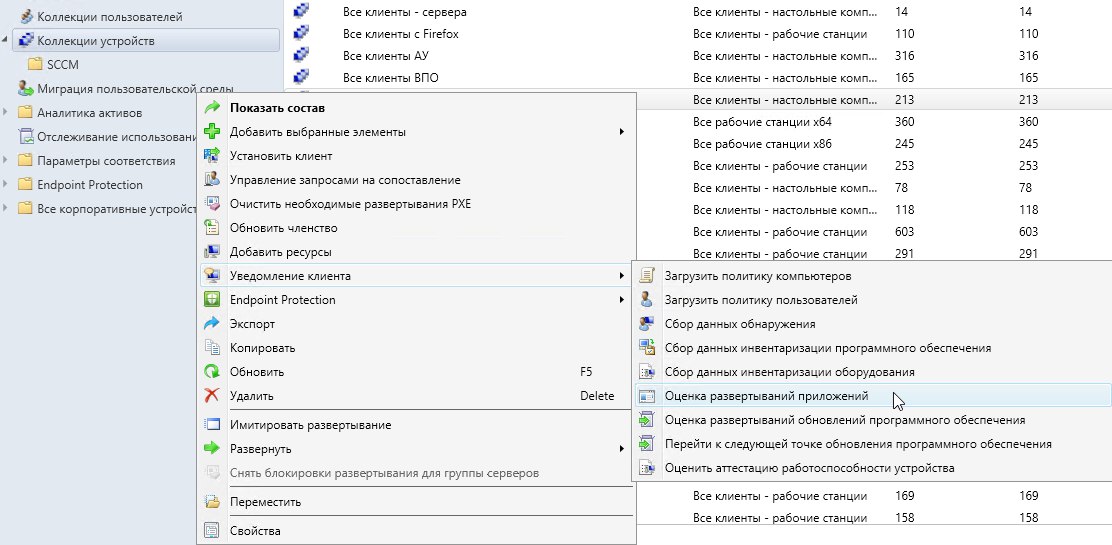Open the Развернуть submenu arrow

click(621, 449)
